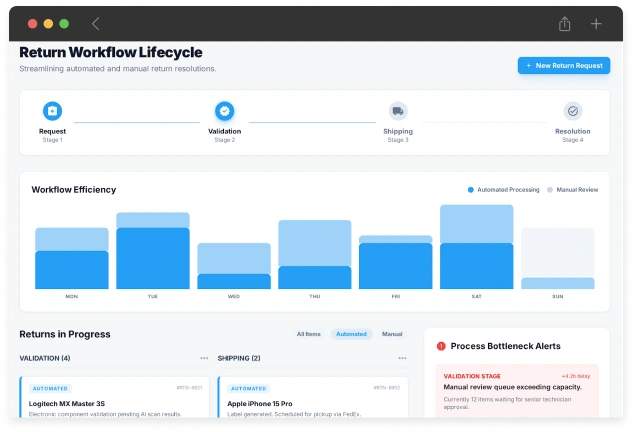Image resolution: width=634 pixels, height=432 pixels.
Task: Select the Validation stage checkmark icon
Action: point(224,111)
